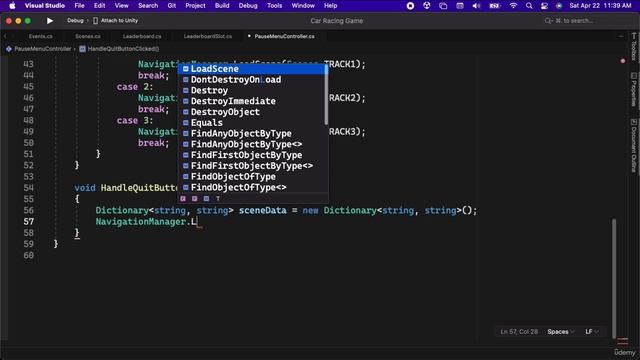Navigate back with the left arrow
640x360 pixels.
5,36
